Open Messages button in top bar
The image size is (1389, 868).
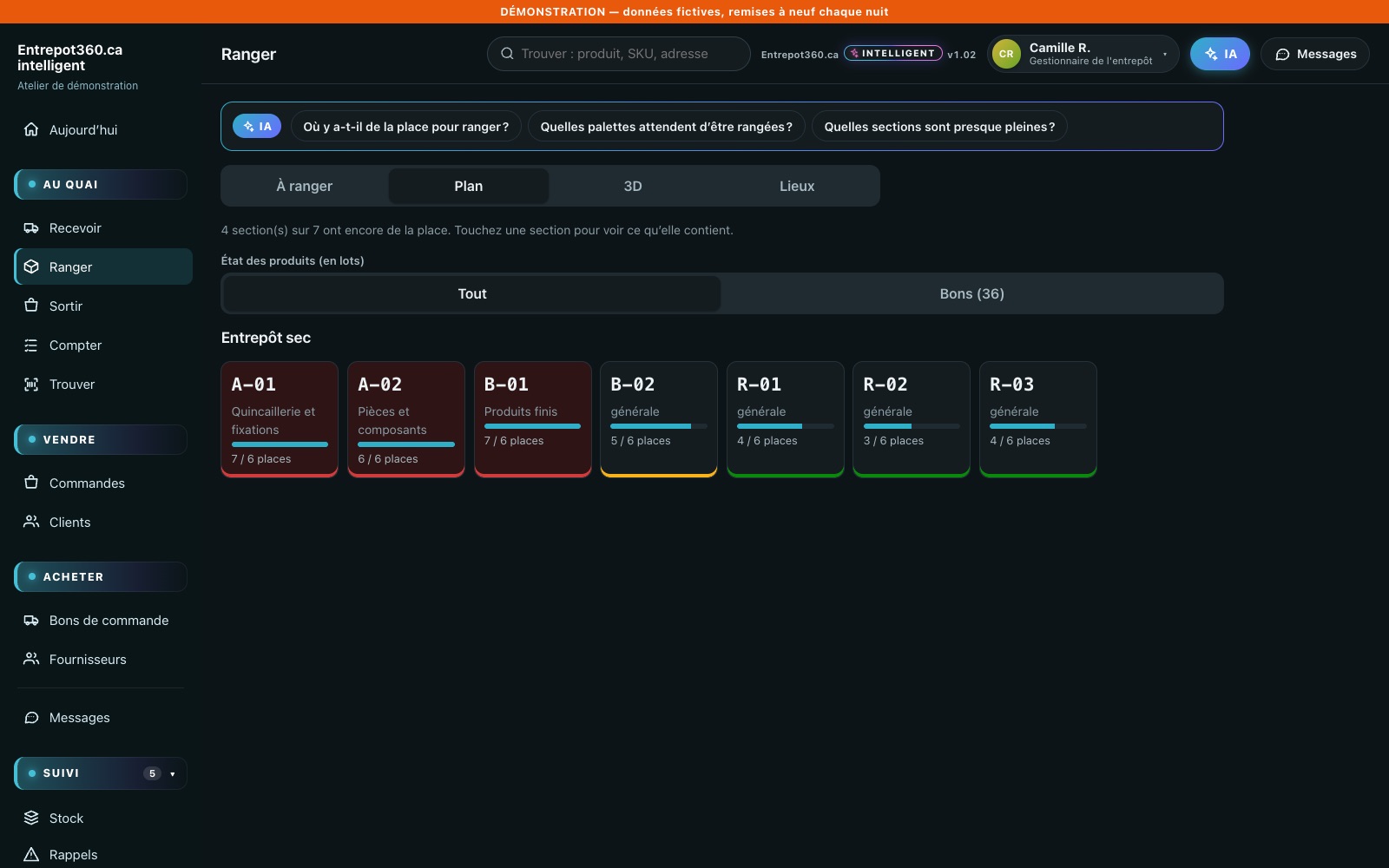pyautogui.click(x=1315, y=54)
